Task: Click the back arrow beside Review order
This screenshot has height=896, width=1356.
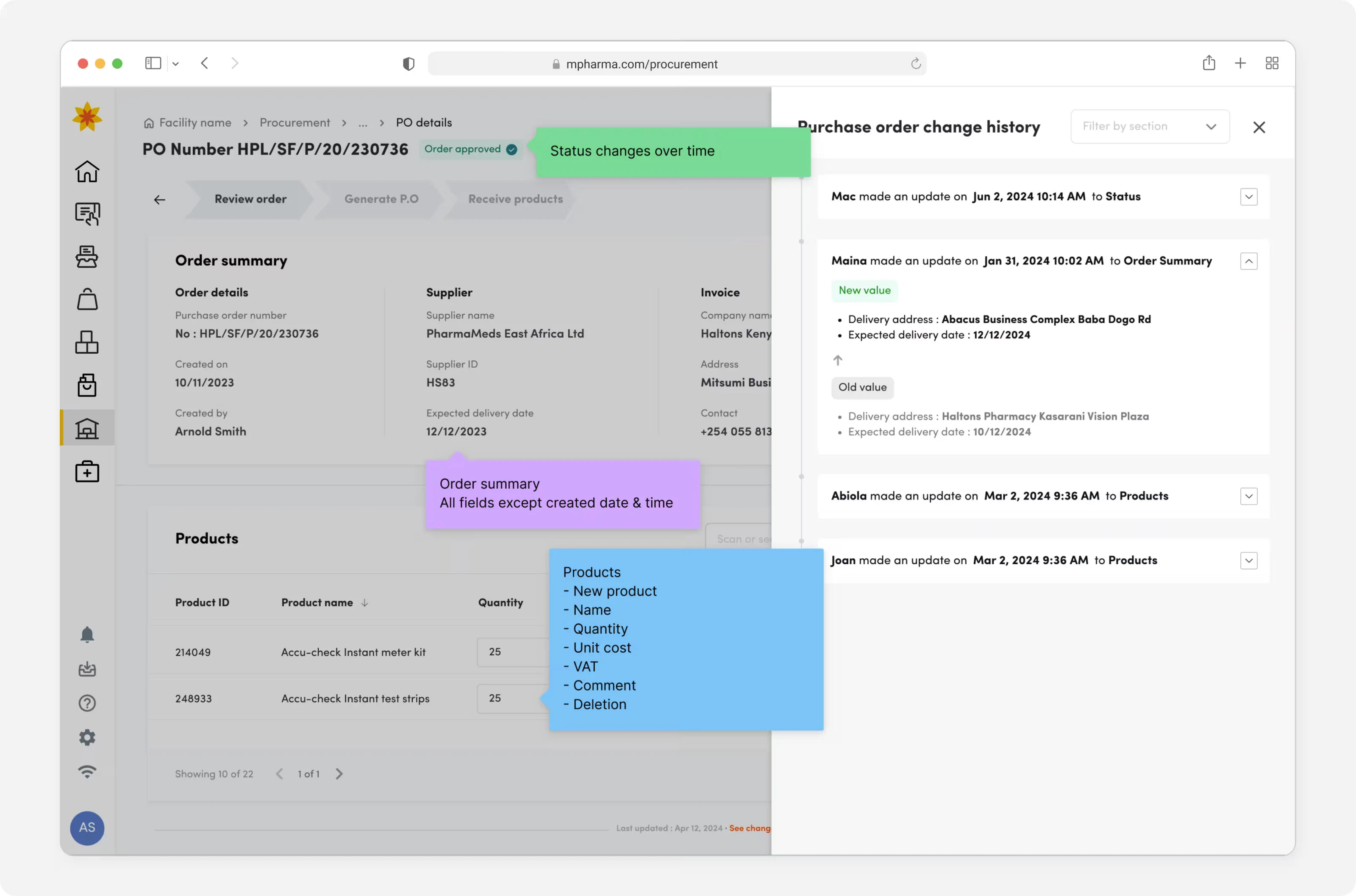Action: pyautogui.click(x=159, y=200)
